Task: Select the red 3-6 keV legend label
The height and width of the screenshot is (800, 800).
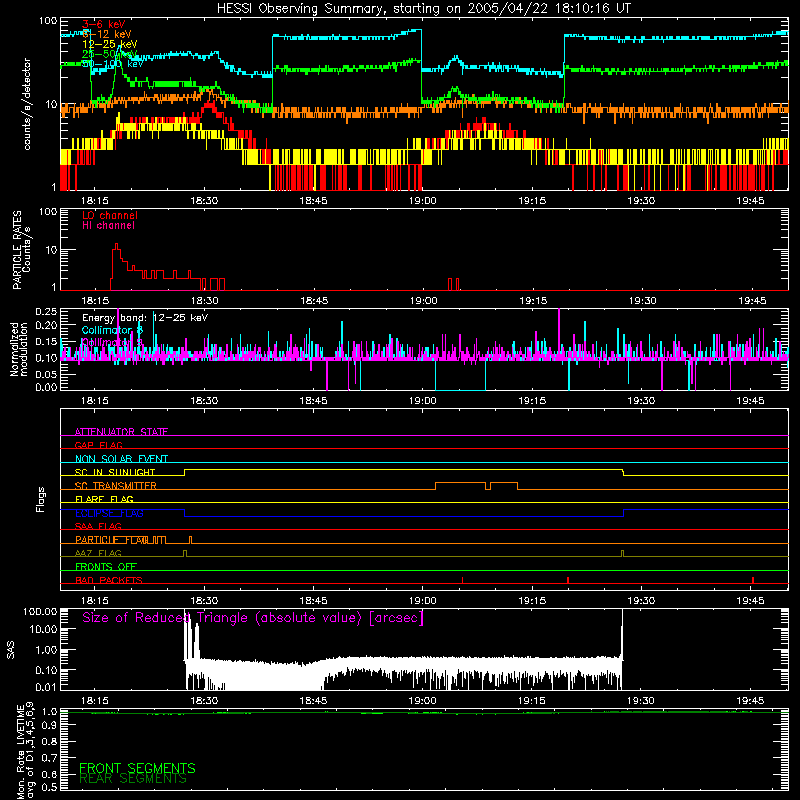Action: [104, 24]
